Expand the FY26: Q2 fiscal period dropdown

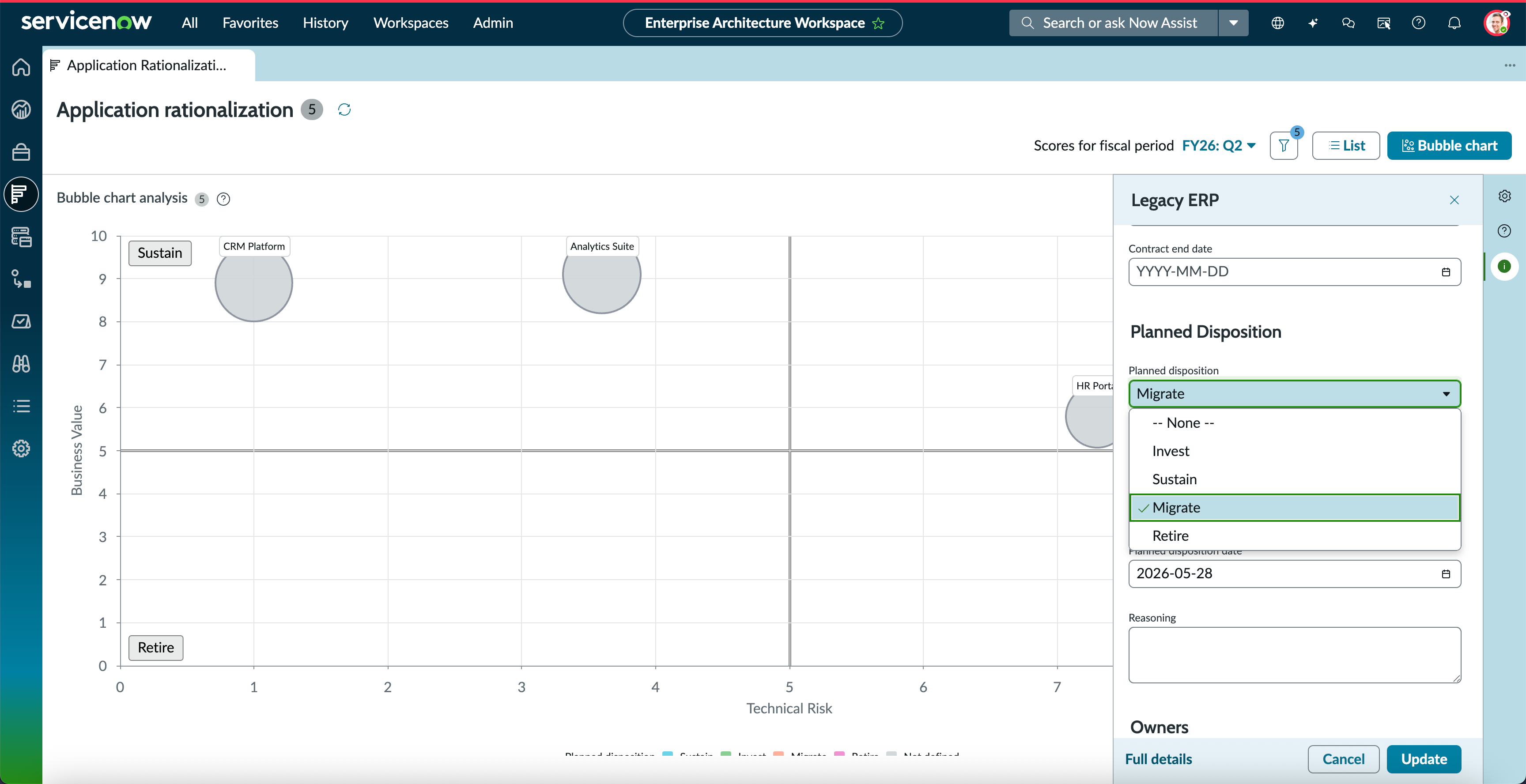(1219, 146)
